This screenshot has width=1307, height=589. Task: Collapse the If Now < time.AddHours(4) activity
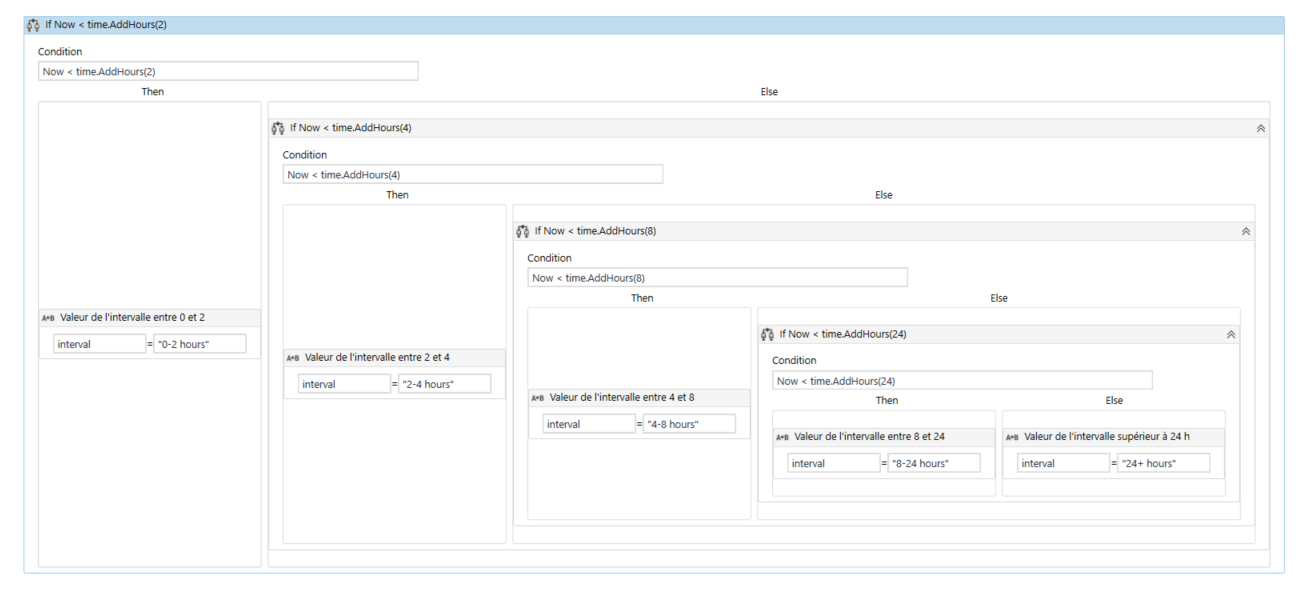pos(1260,128)
